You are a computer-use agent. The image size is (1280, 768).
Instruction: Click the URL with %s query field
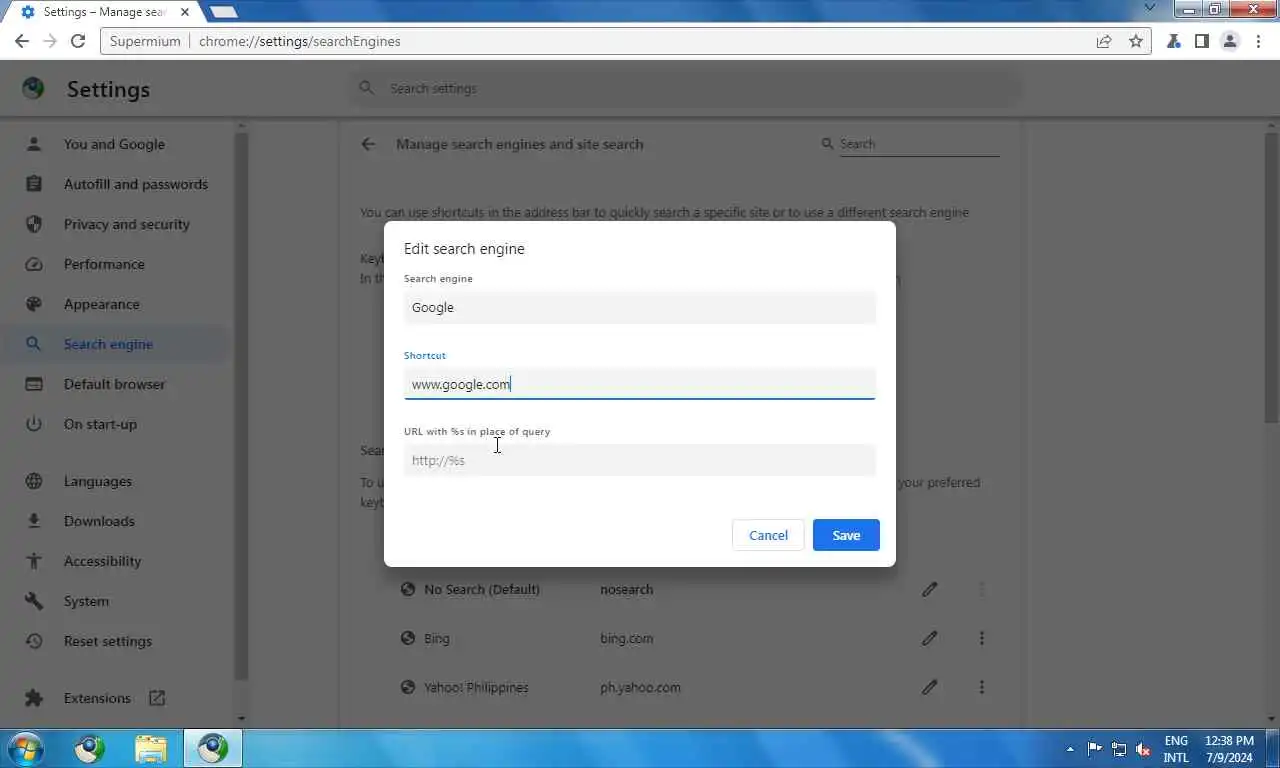tap(640, 460)
